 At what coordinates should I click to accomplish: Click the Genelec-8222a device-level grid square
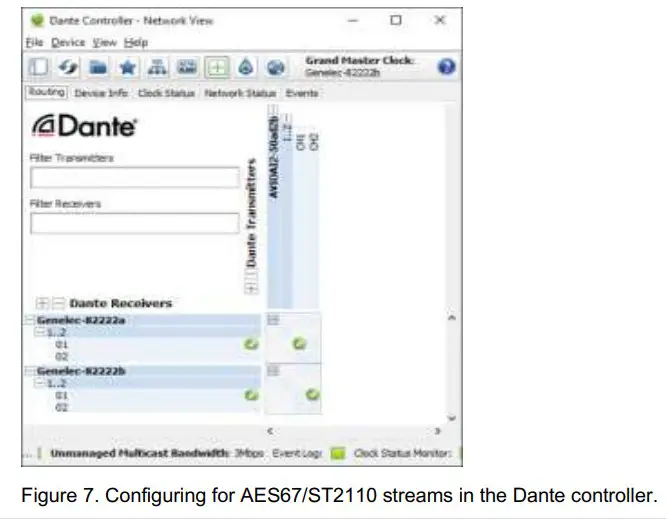(273, 320)
